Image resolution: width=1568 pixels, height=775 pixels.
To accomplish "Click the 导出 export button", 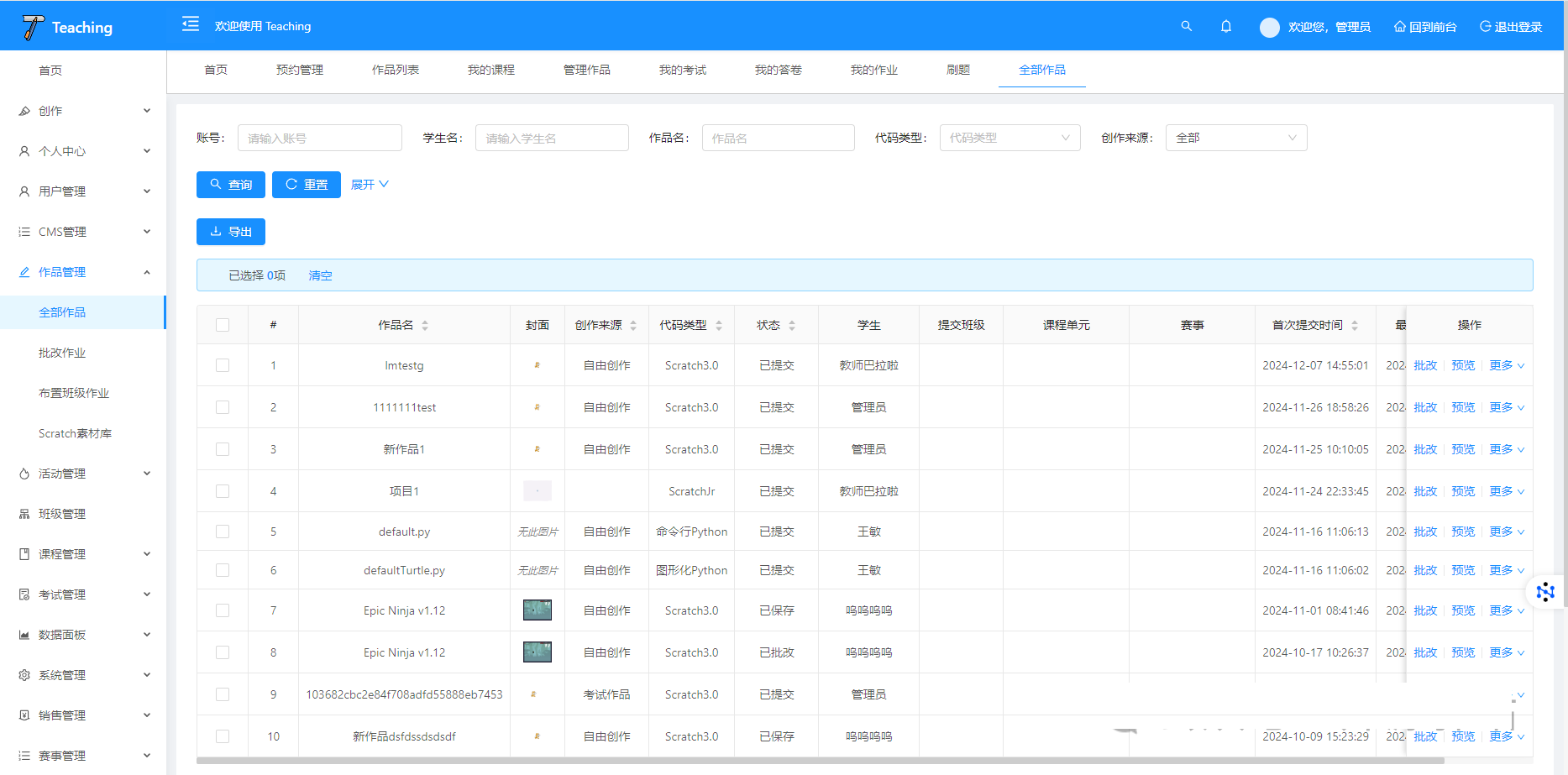I will pos(231,232).
